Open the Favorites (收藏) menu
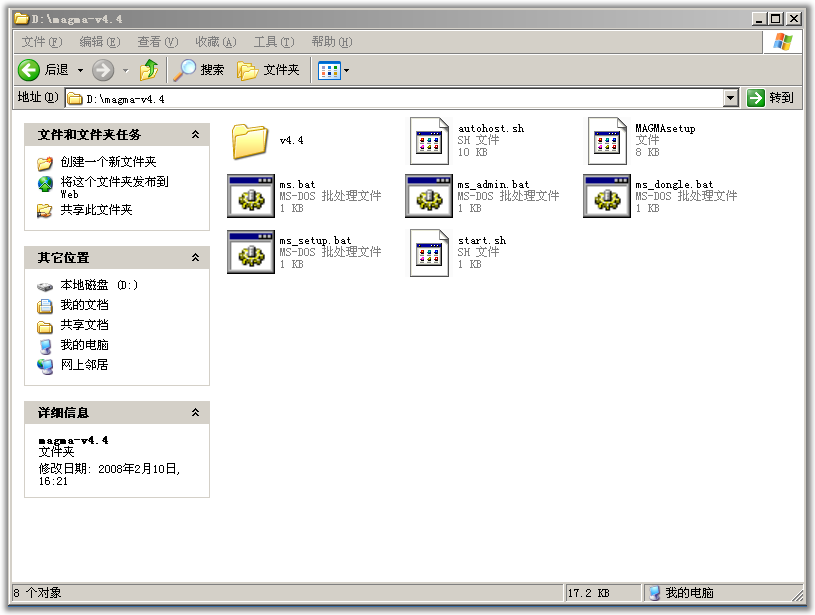Image resolution: width=815 pixels, height=615 pixels. [x=216, y=42]
